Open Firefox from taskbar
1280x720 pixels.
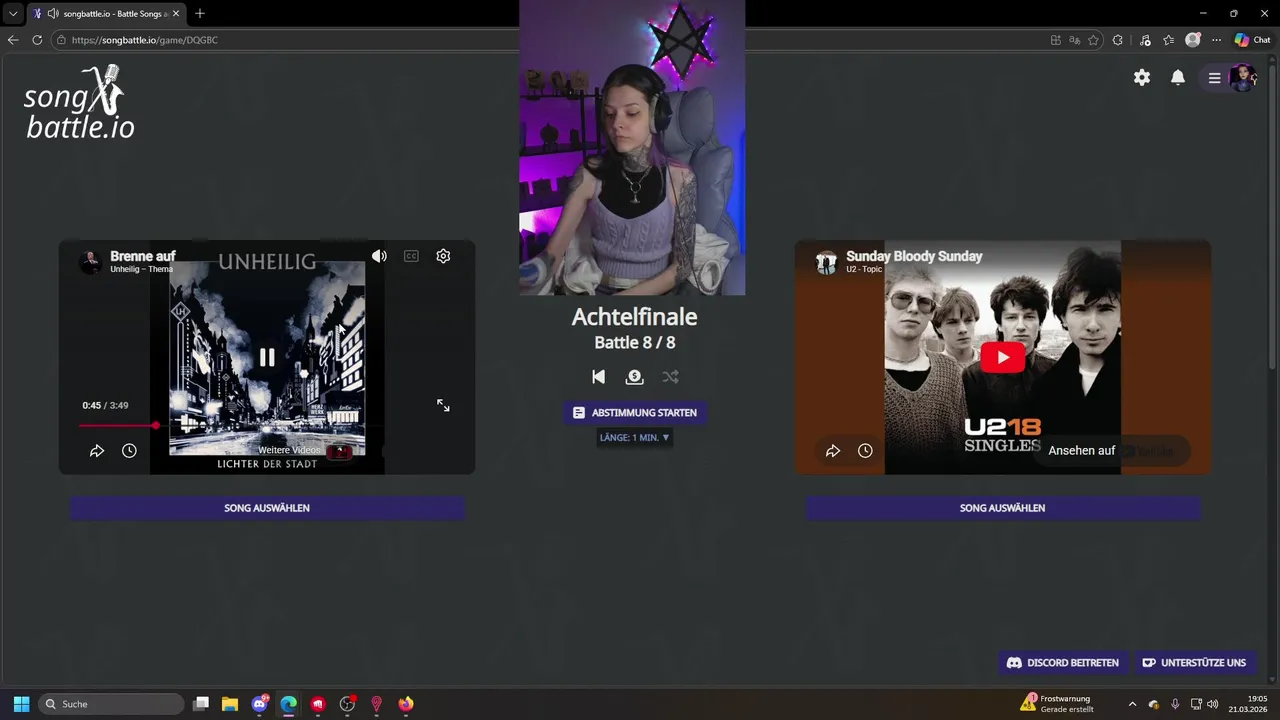(x=405, y=704)
